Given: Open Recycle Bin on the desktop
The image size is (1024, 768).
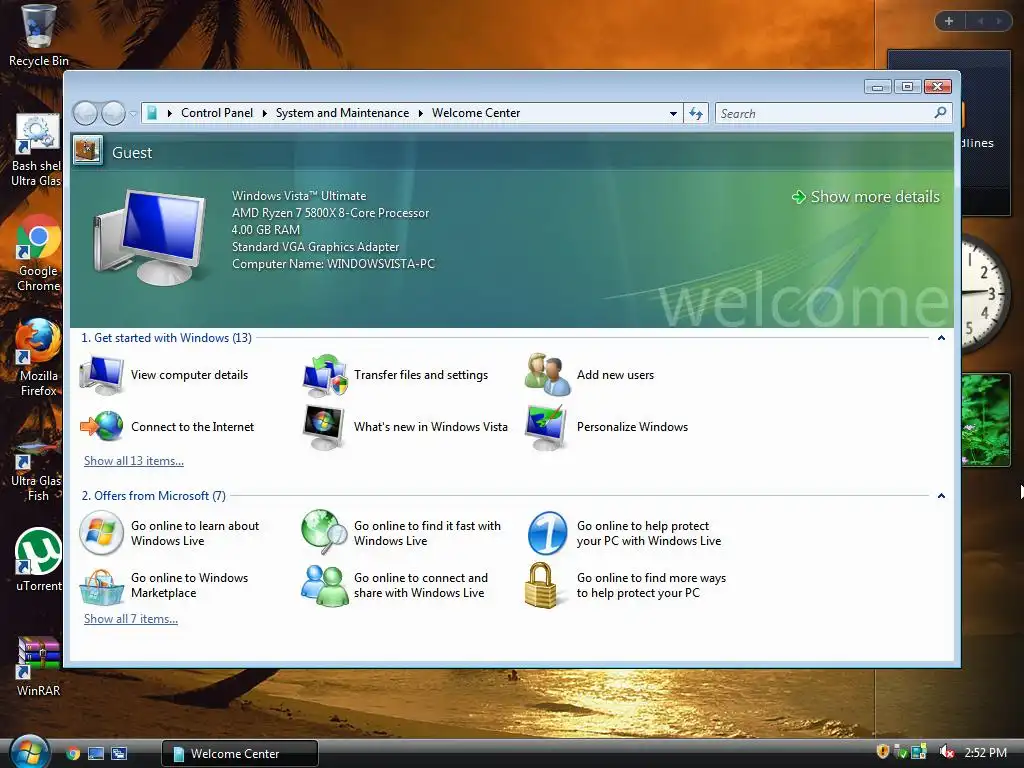Looking at the screenshot, I should coord(39,37).
